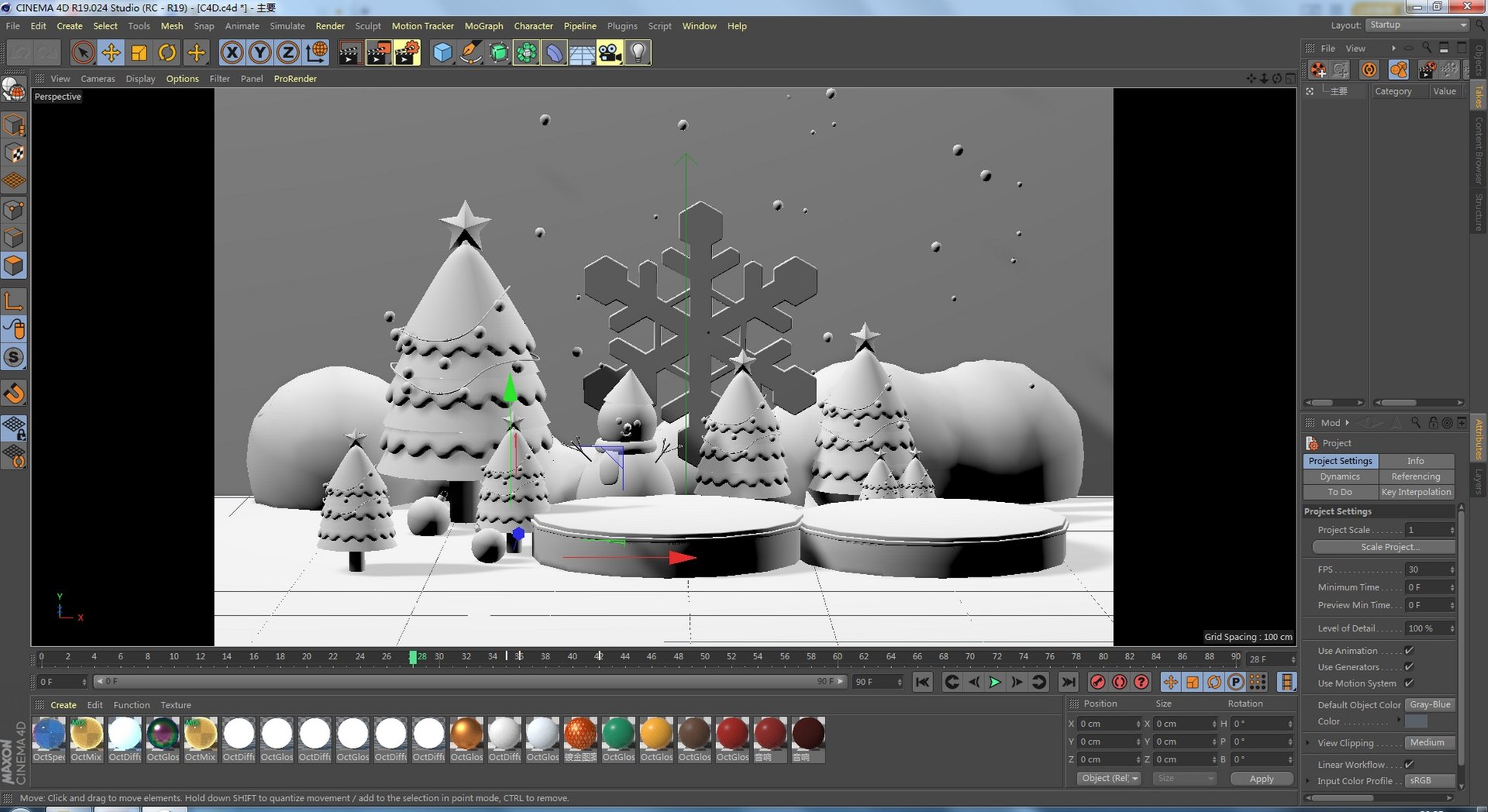Toggle X axis lock
This screenshot has height=812, width=1488.
point(231,53)
